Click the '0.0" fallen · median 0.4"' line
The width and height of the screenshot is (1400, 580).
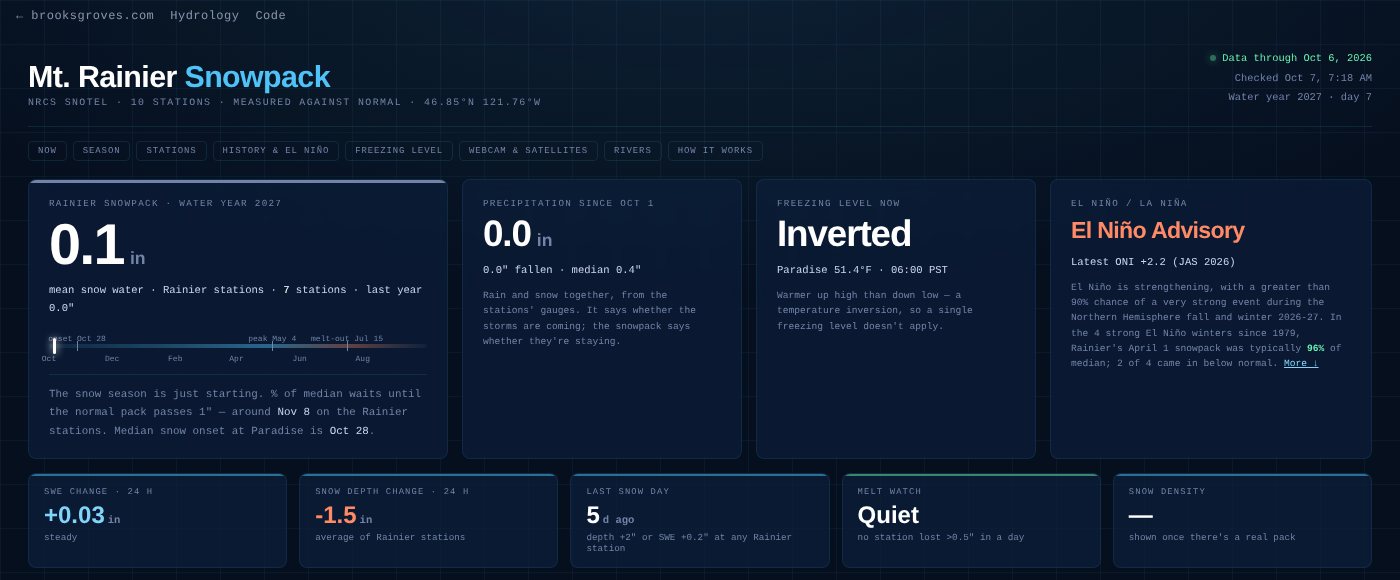pos(562,270)
